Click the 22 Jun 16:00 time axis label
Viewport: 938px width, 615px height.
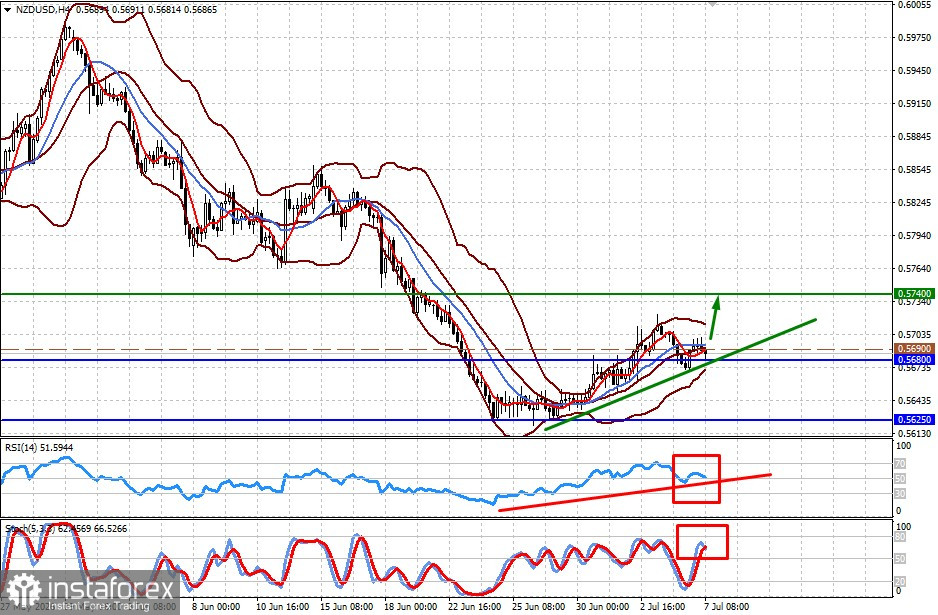[474, 607]
